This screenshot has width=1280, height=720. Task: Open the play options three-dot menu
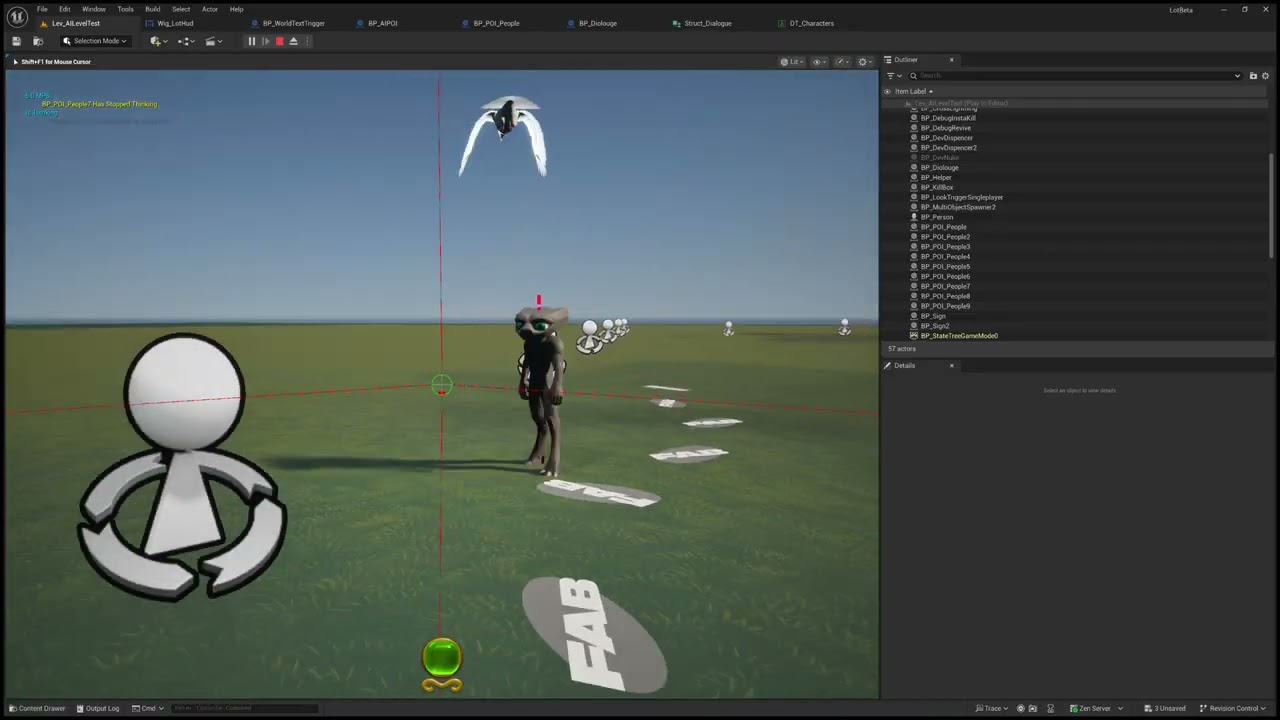click(x=307, y=41)
